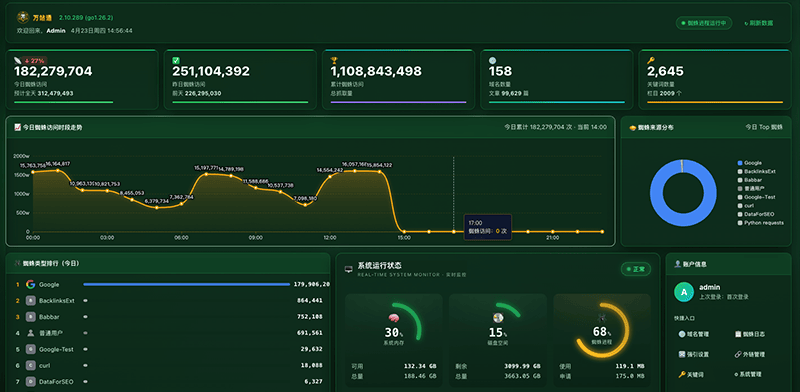Click the 119.1 MB process usage value
The height and width of the screenshot is (392, 800).
(x=630, y=366)
